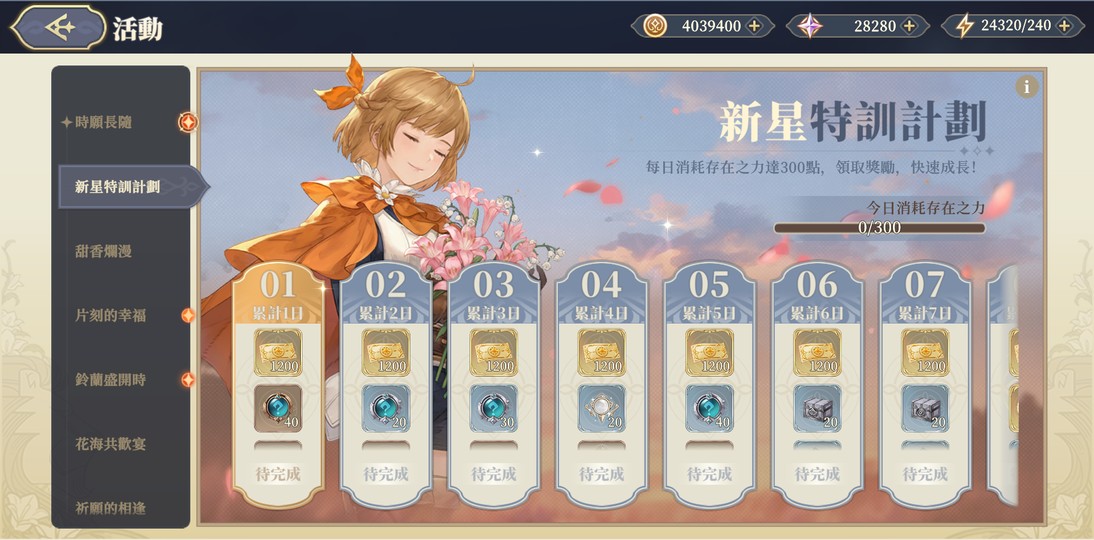Click the gold coin currency icon
Viewport: 1094px width, 540px height.
(x=654, y=27)
